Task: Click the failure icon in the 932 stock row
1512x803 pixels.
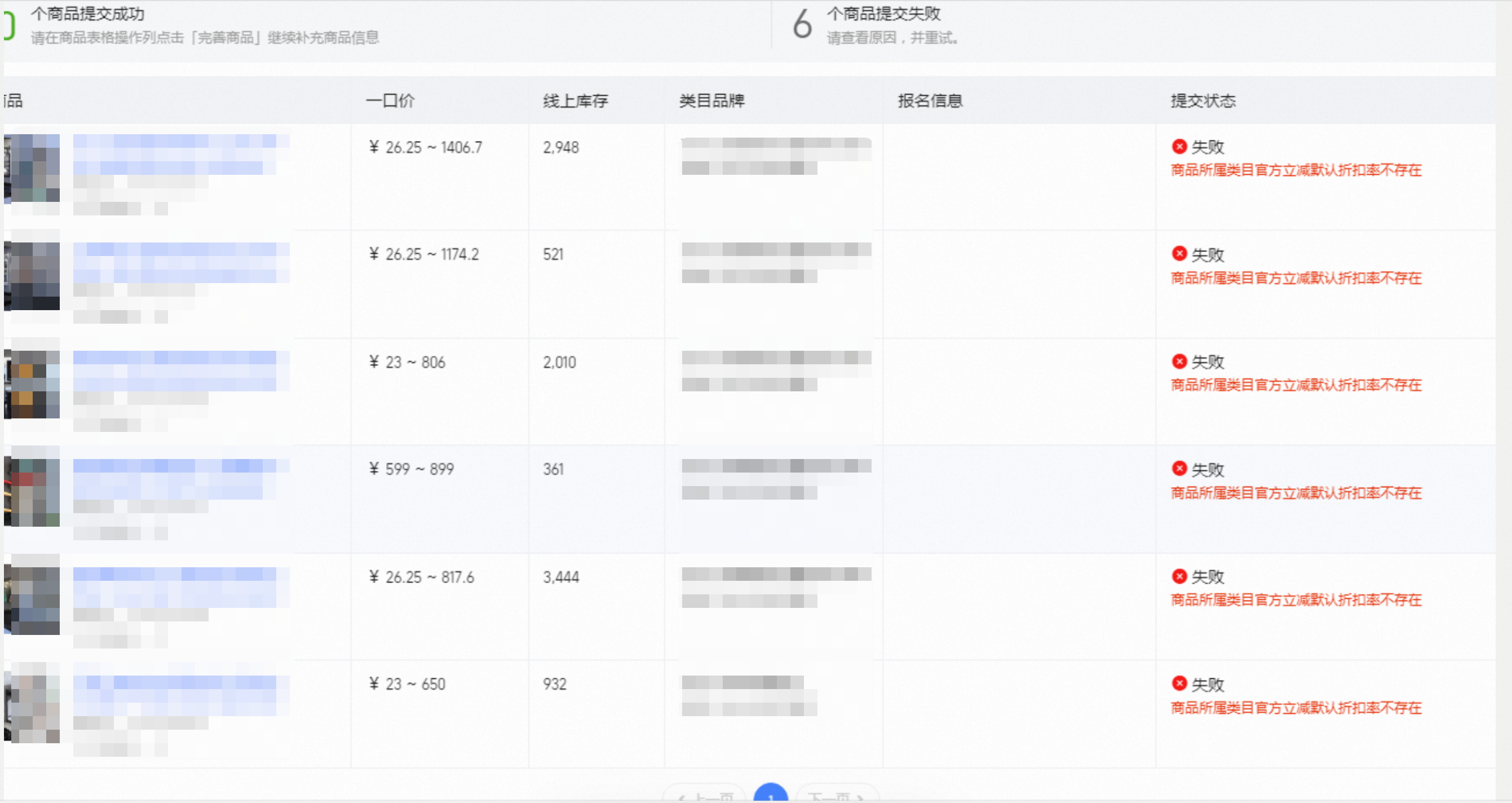Action: [x=1179, y=683]
